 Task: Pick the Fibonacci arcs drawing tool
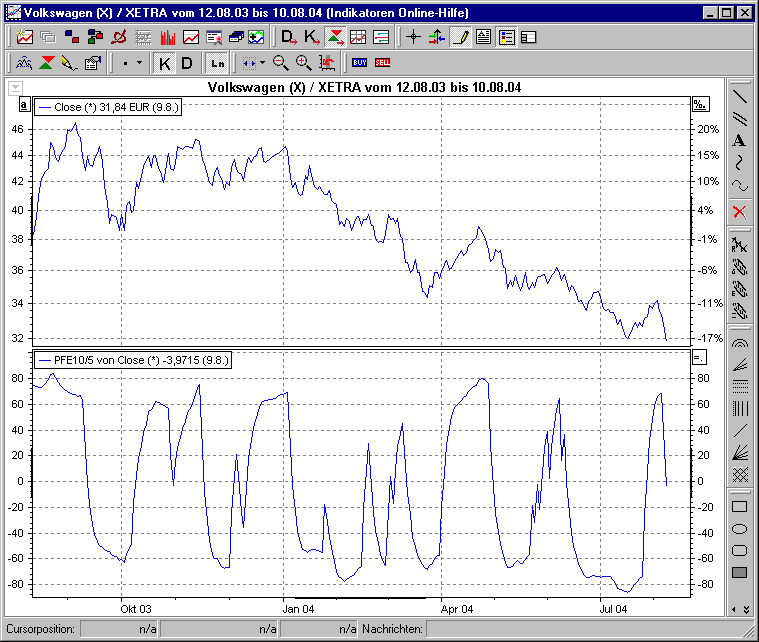point(740,343)
